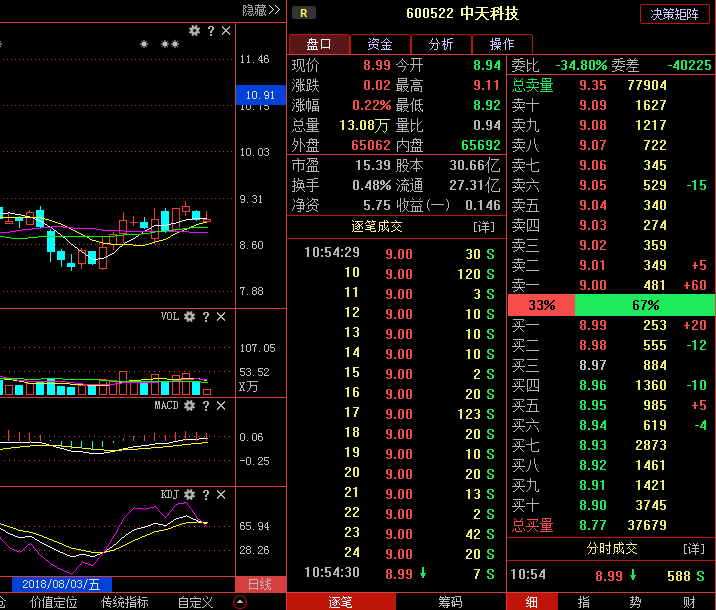
Task: Click the 价值定位 bottom tab
Action: point(53,602)
